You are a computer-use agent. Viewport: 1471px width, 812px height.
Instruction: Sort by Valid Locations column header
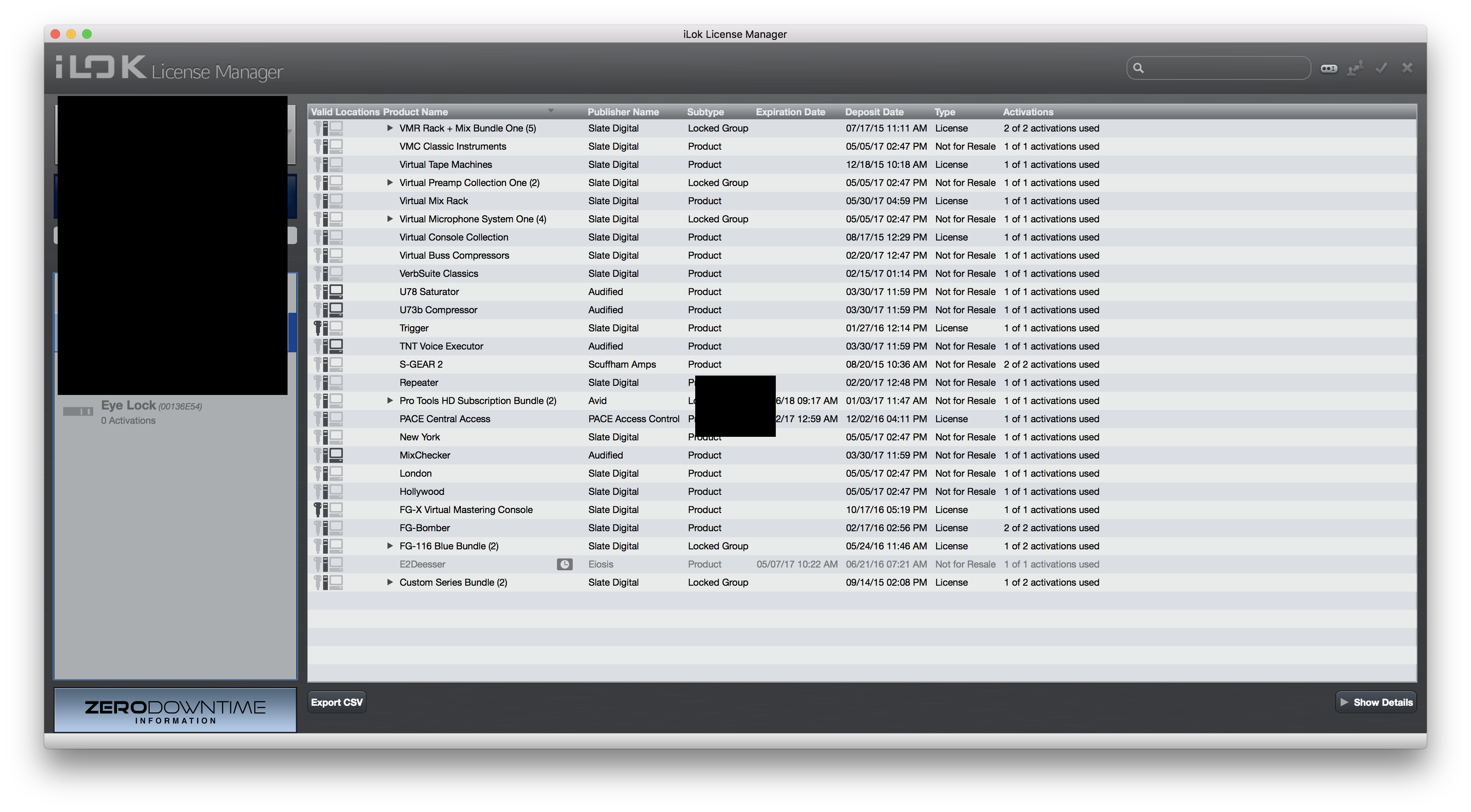pyautogui.click(x=345, y=112)
